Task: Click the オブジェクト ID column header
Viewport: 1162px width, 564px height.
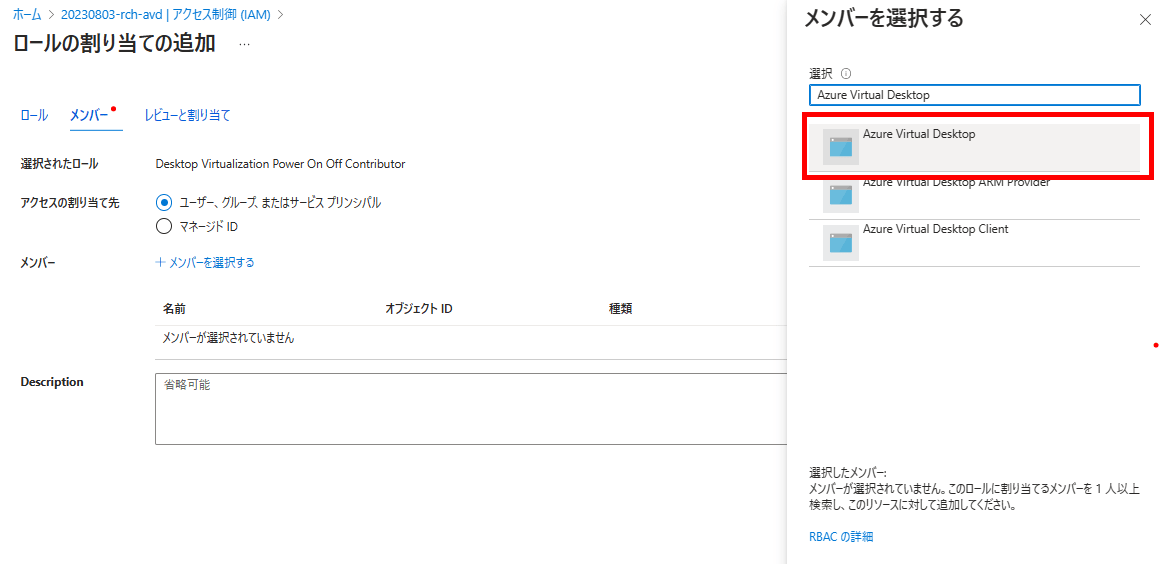Action: (419, 308)
